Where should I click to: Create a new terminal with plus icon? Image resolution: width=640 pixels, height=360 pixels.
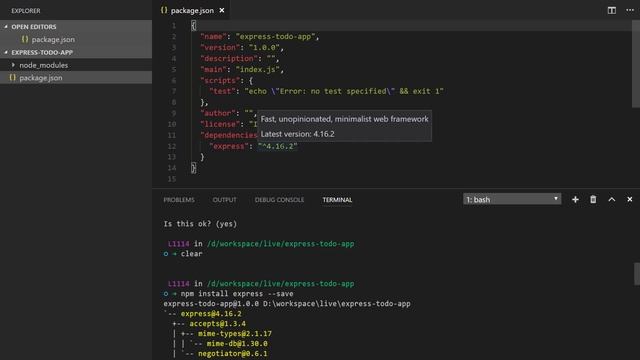coord(575,199)
